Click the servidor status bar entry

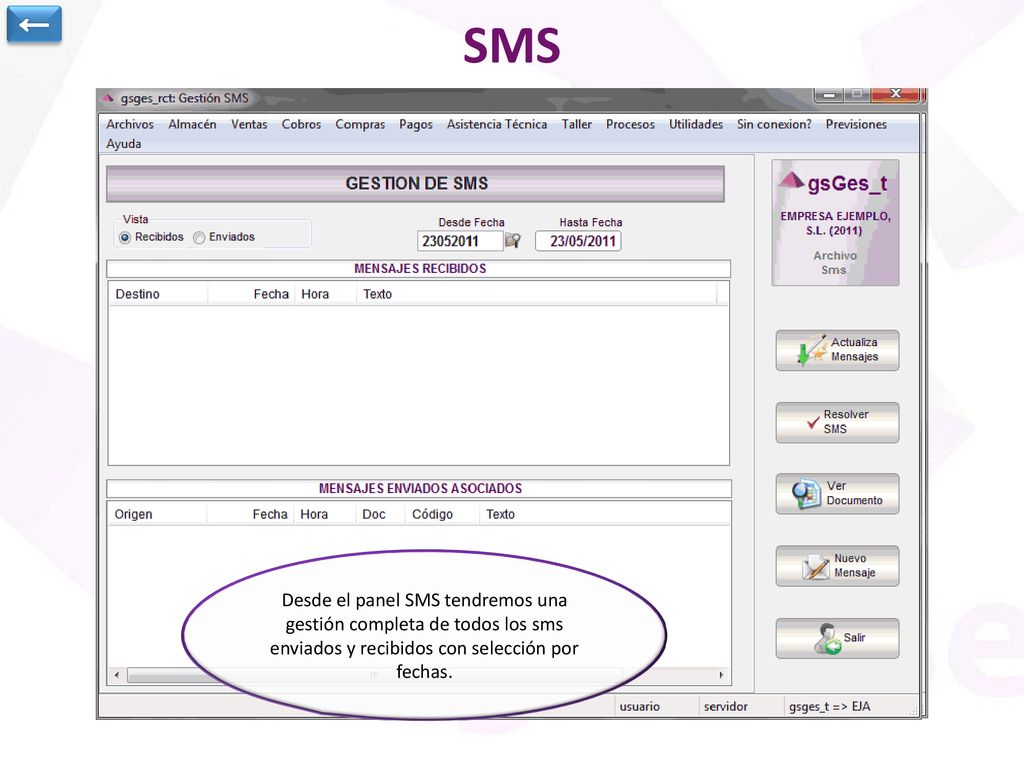point(739,707)
